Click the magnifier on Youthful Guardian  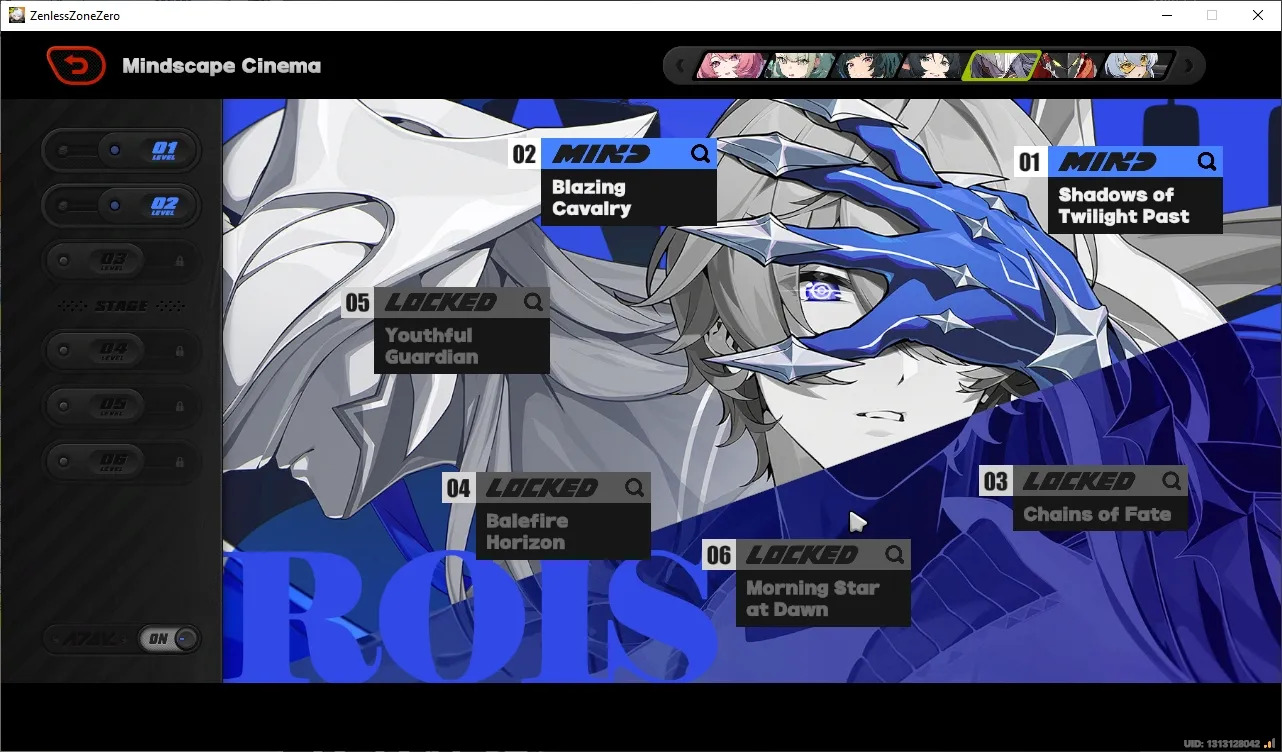click(x=534, y=301)
